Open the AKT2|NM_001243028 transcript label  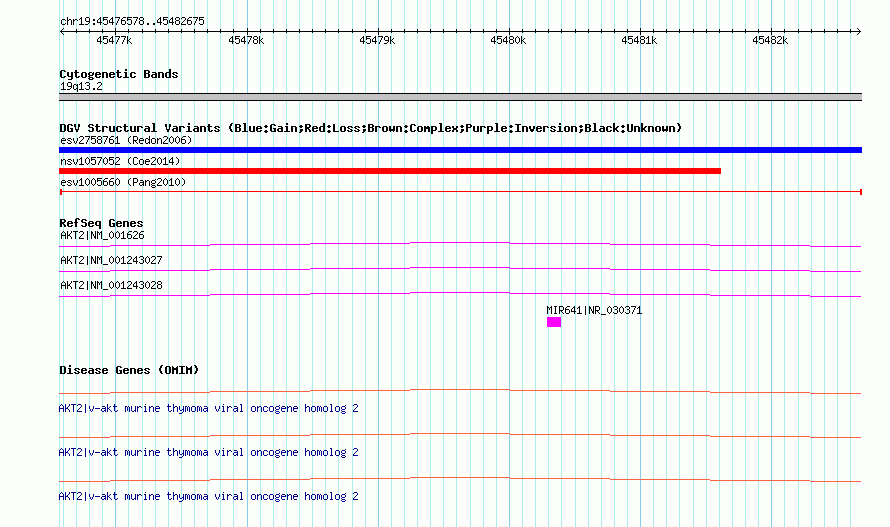[111, 285]
